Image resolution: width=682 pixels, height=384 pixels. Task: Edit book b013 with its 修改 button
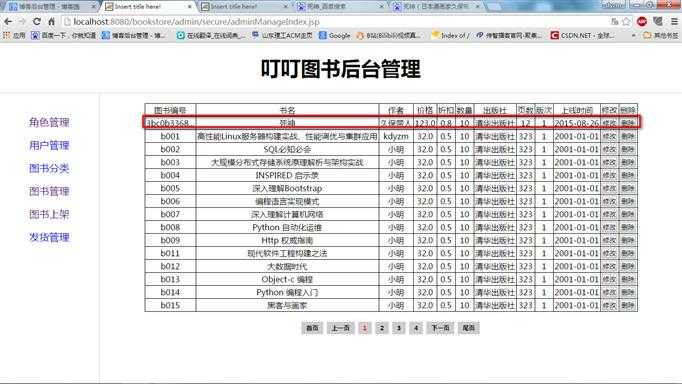click(x=609, y=279)
